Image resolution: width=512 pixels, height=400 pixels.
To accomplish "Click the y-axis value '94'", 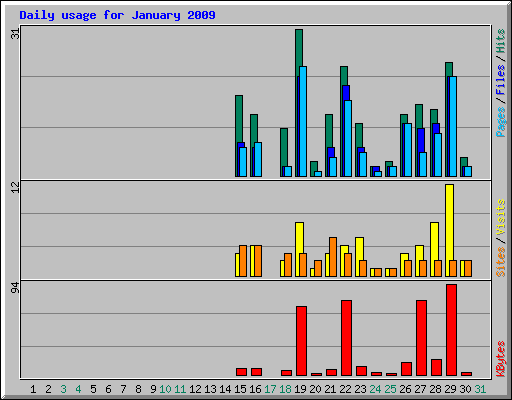I will [16, 288].
